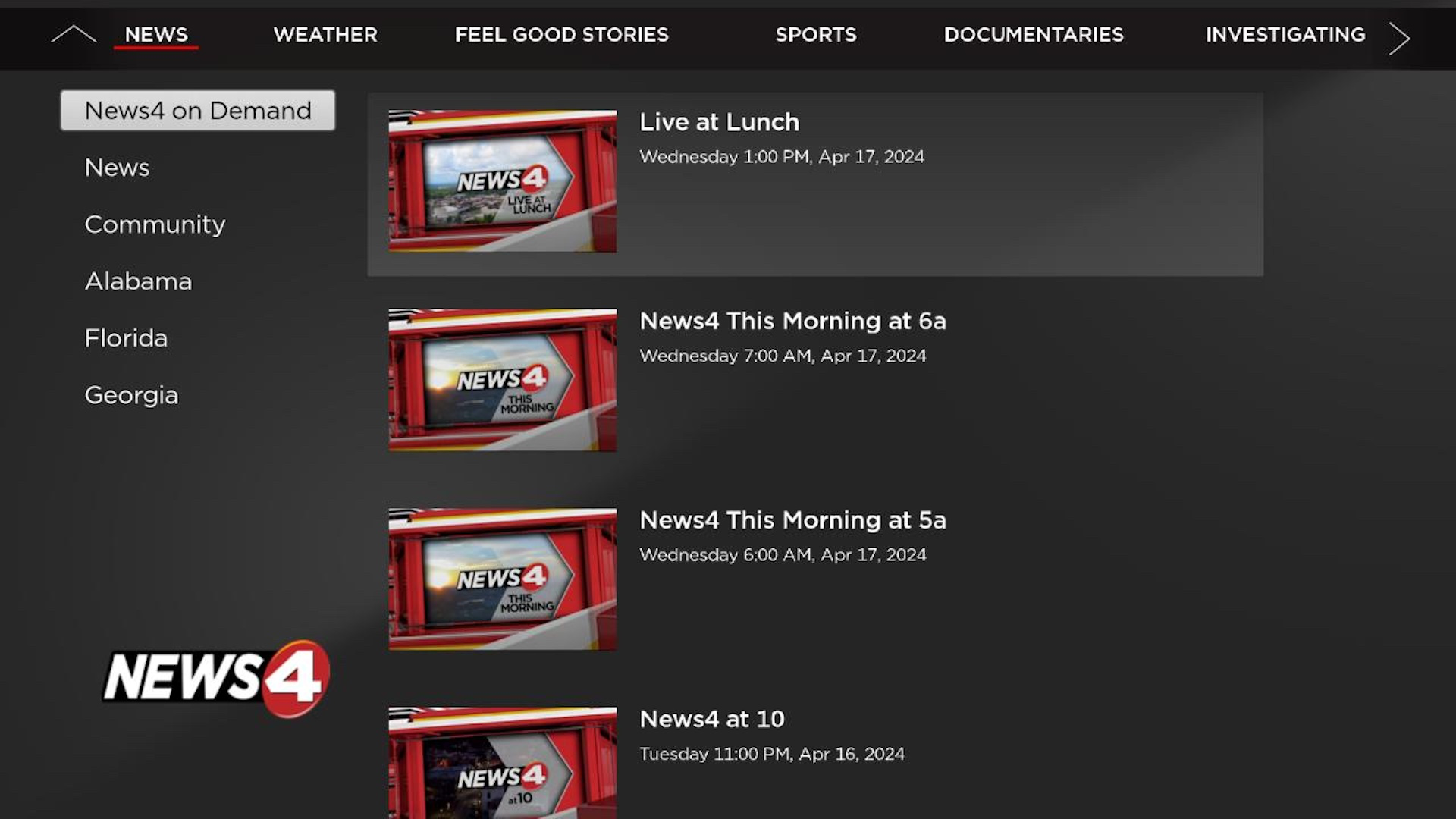This screenshot has width=1456, height=819.
Task: Click the up chevron in the top bar
Action: pos(74,34)
